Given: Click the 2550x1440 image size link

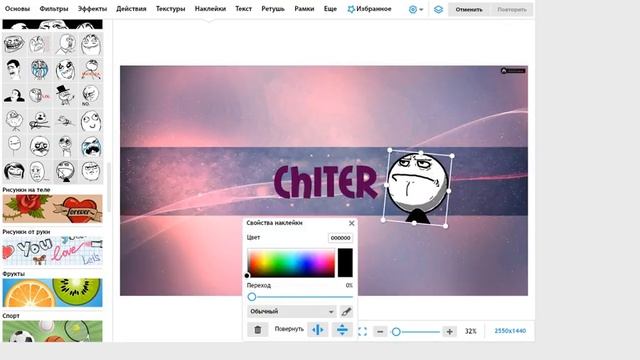Looking at the screenshot, I should tap(510, 331).
